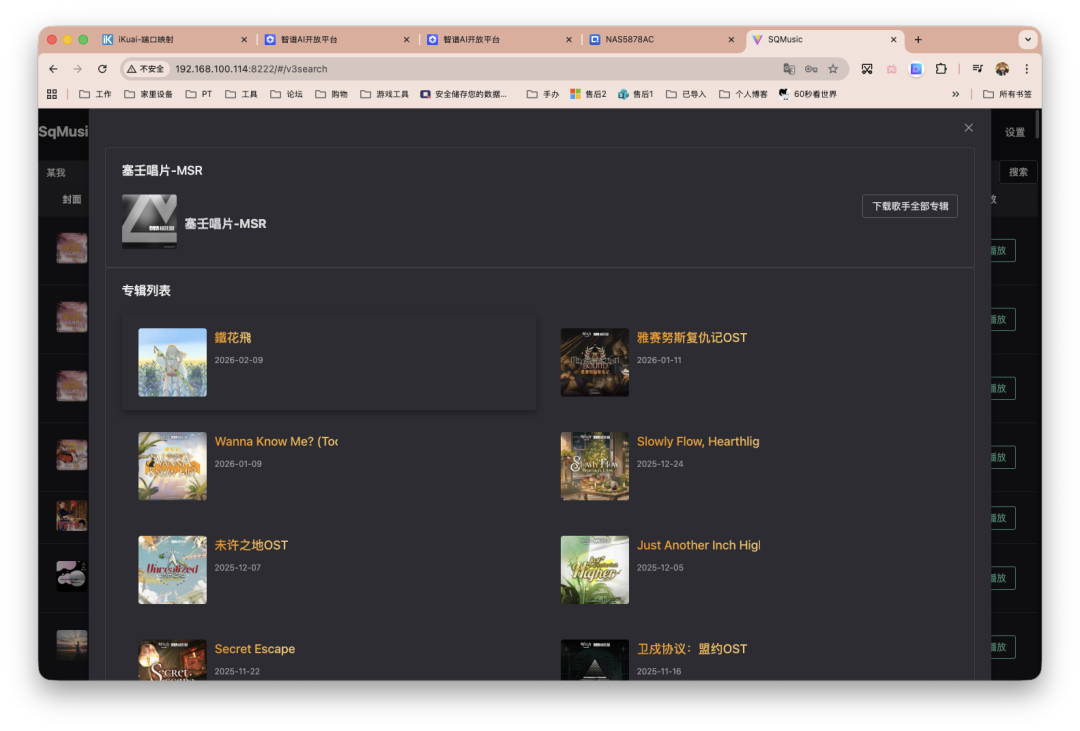Click the back navigation arrow

[x=52, y=68]
